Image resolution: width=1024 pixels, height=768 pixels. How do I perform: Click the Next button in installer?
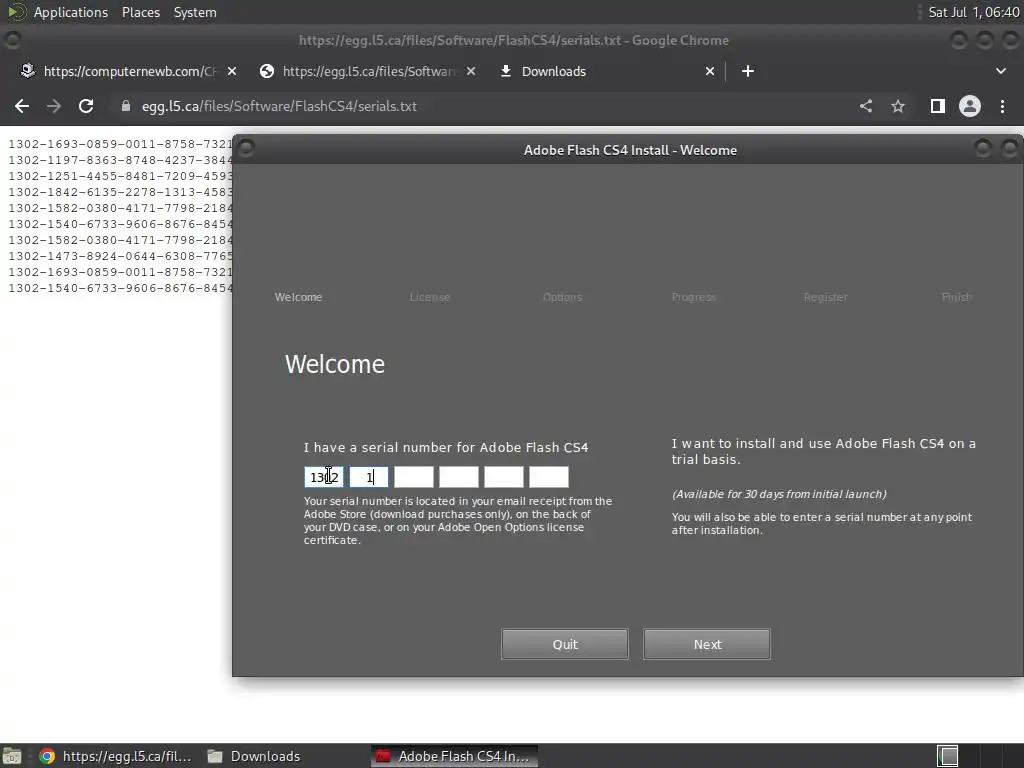tap(707, 645)
